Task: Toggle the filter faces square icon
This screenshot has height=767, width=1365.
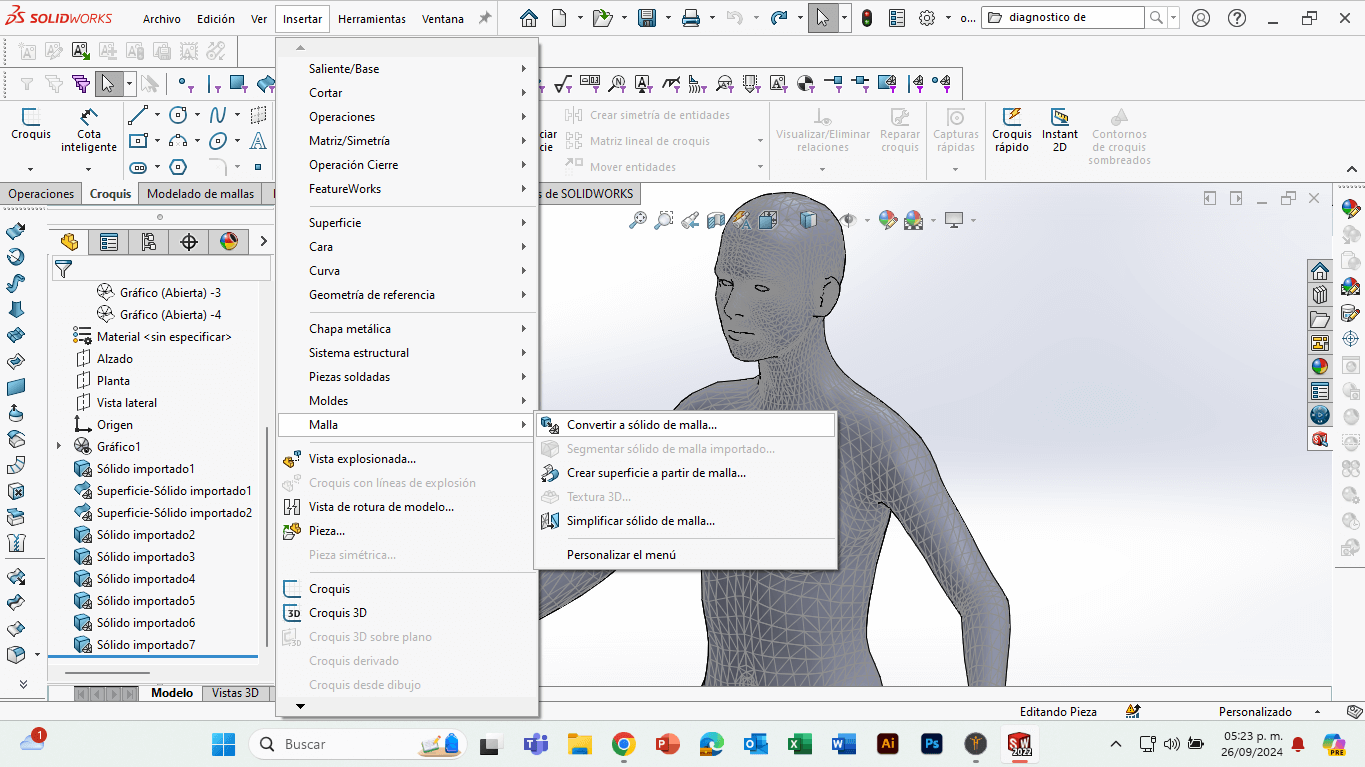Action: click(x=239, y=84)
